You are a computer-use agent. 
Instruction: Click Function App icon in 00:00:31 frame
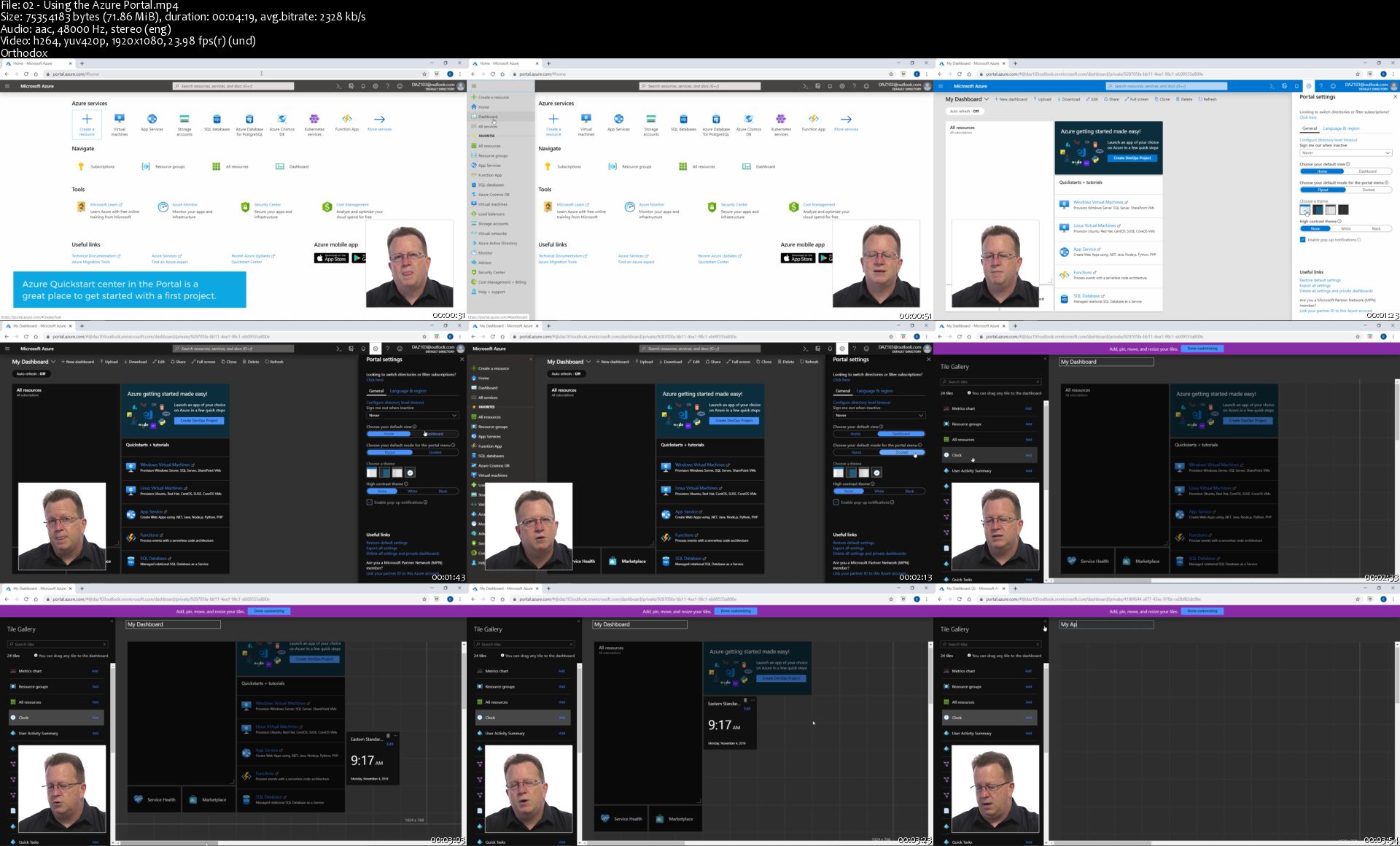[347, 119]
